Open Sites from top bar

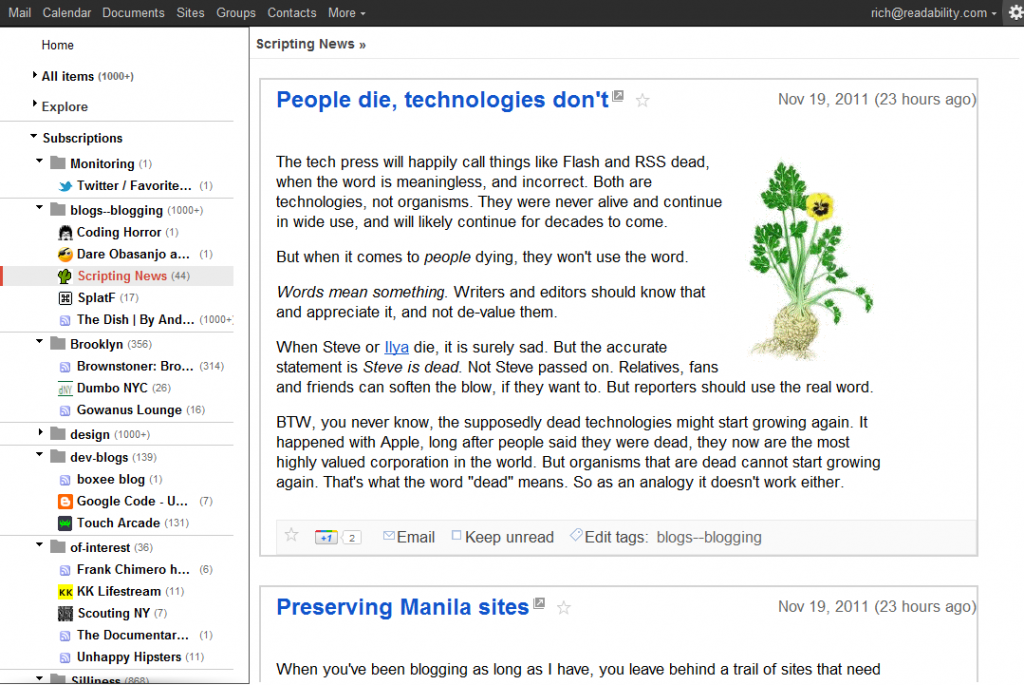coord(190,13)
